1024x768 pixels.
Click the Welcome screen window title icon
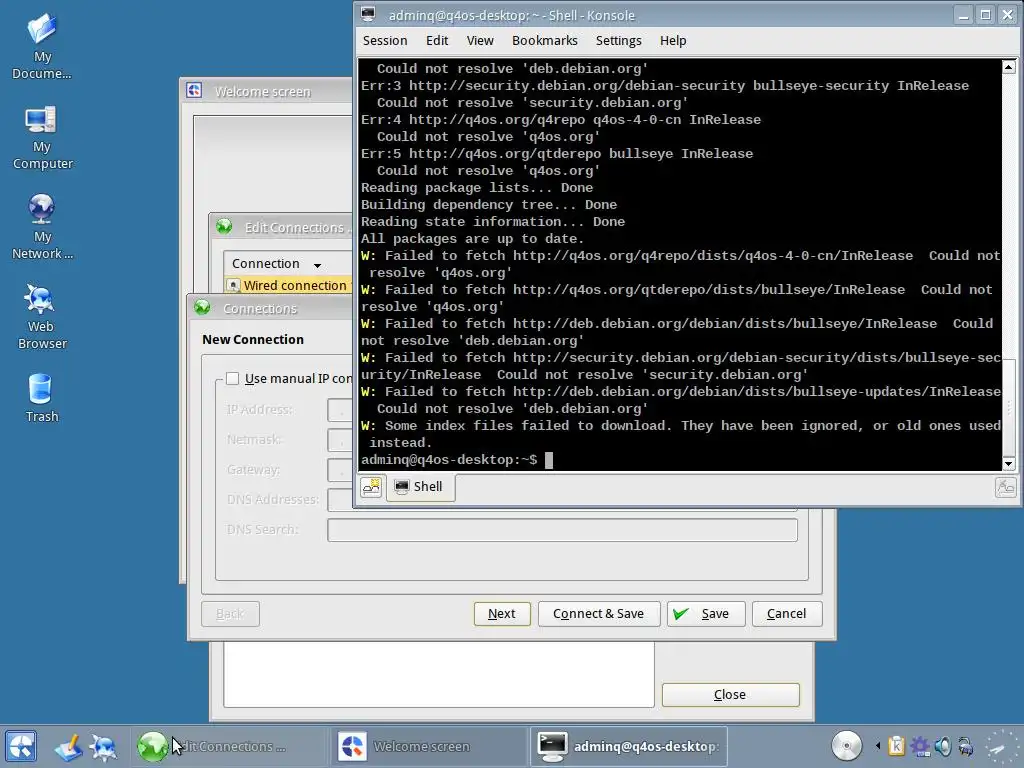coord(194,91)
